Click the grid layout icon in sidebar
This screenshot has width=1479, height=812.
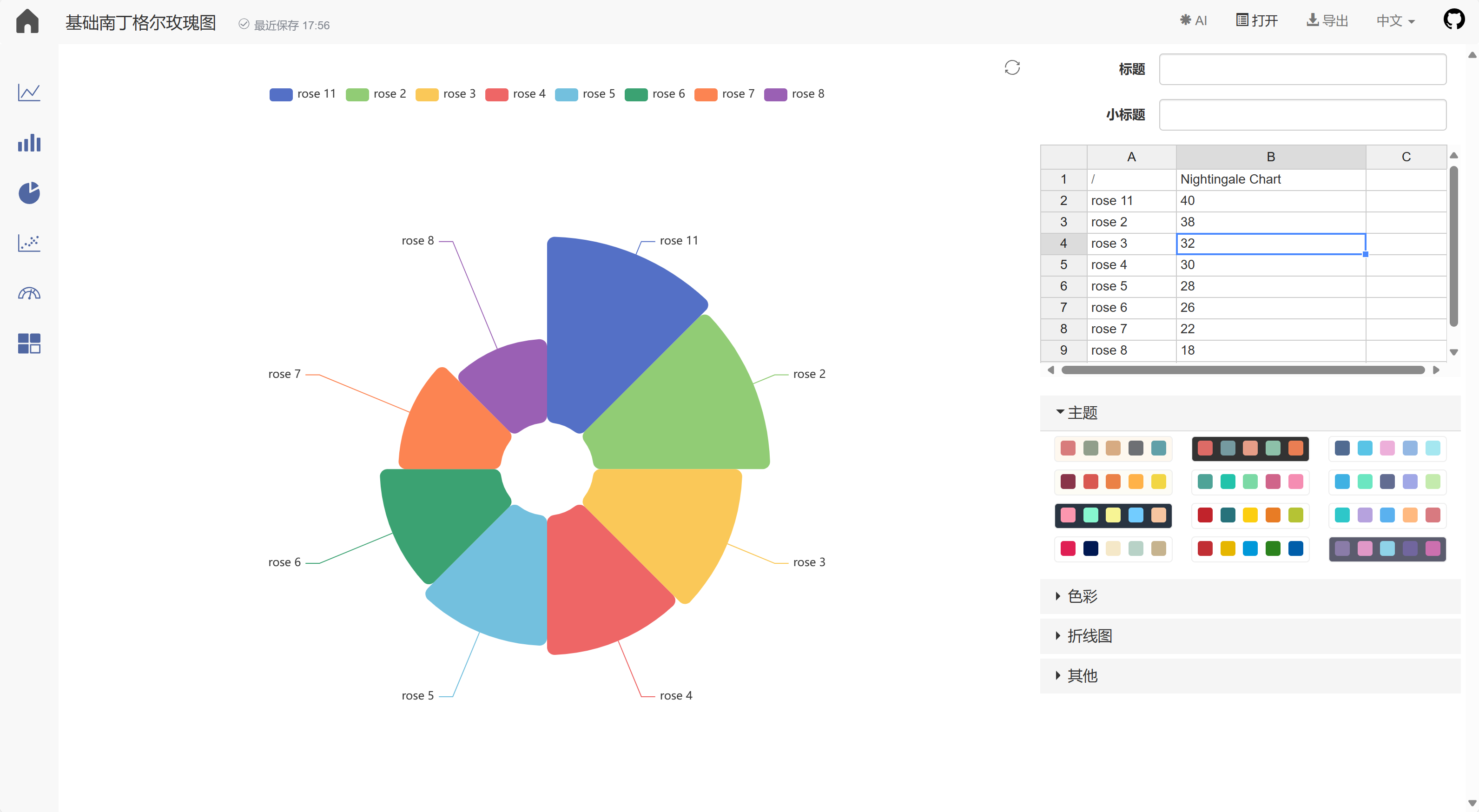(29, 343)
